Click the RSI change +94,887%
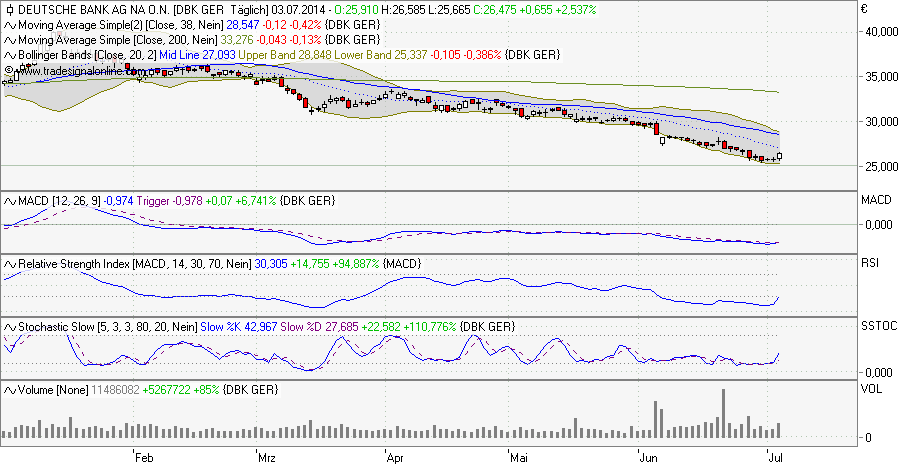 pyautogui.click(x=356, y=264)
